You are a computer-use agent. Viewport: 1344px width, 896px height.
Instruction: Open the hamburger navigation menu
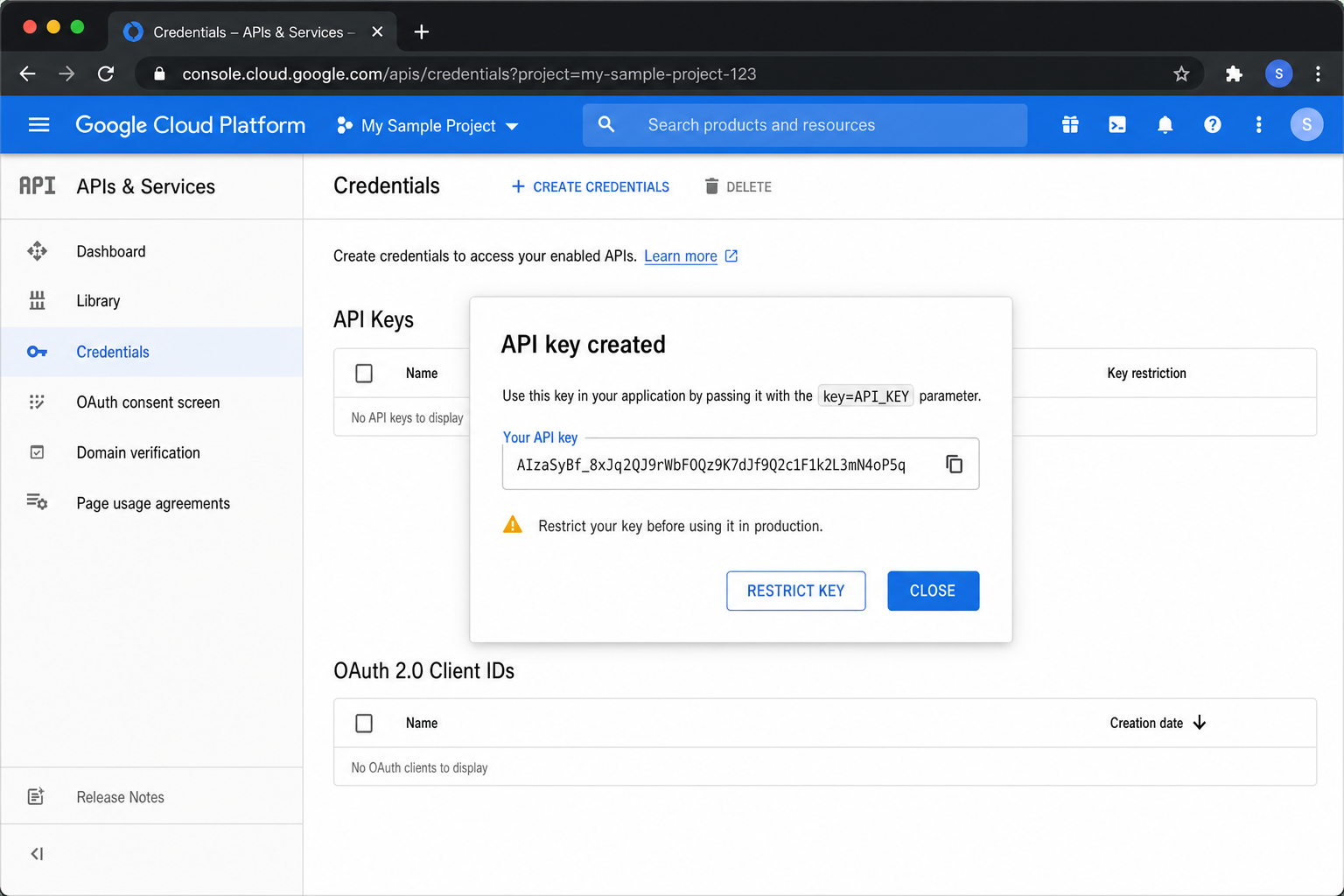38,125
